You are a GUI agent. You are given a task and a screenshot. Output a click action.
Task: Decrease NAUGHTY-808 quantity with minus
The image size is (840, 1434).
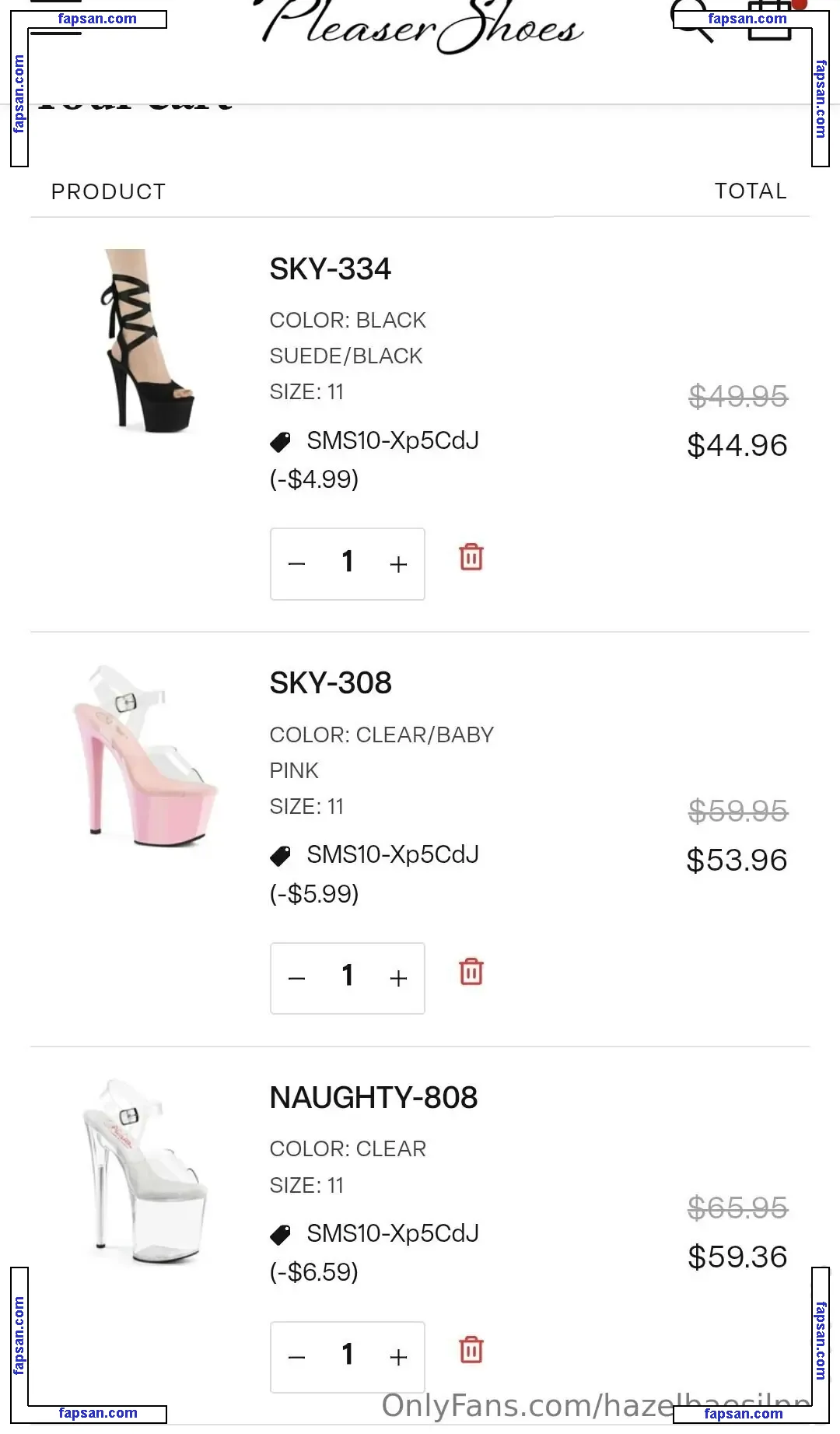pos(296,1357)
